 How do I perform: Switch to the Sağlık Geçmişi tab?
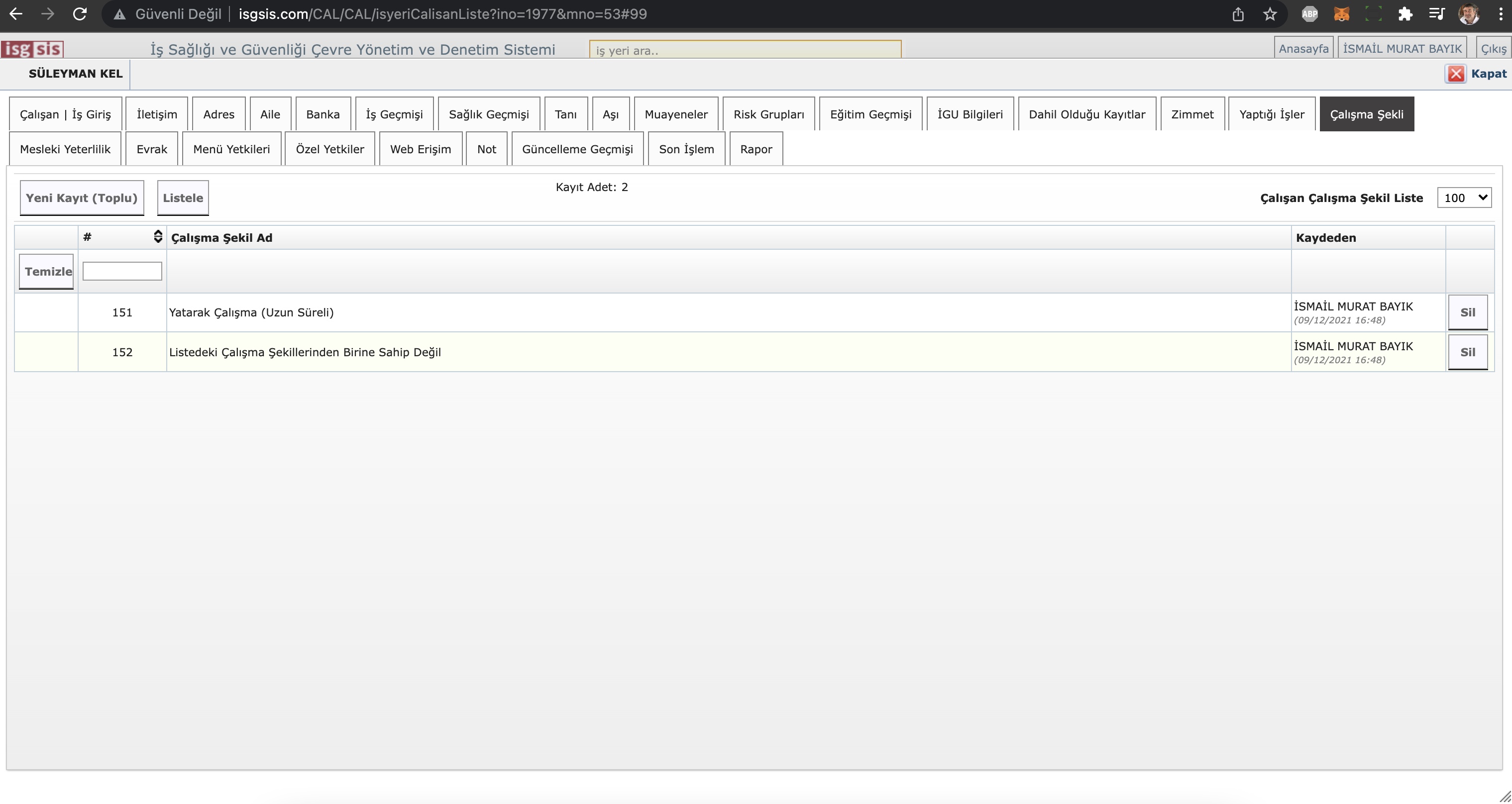coord(488,114)
